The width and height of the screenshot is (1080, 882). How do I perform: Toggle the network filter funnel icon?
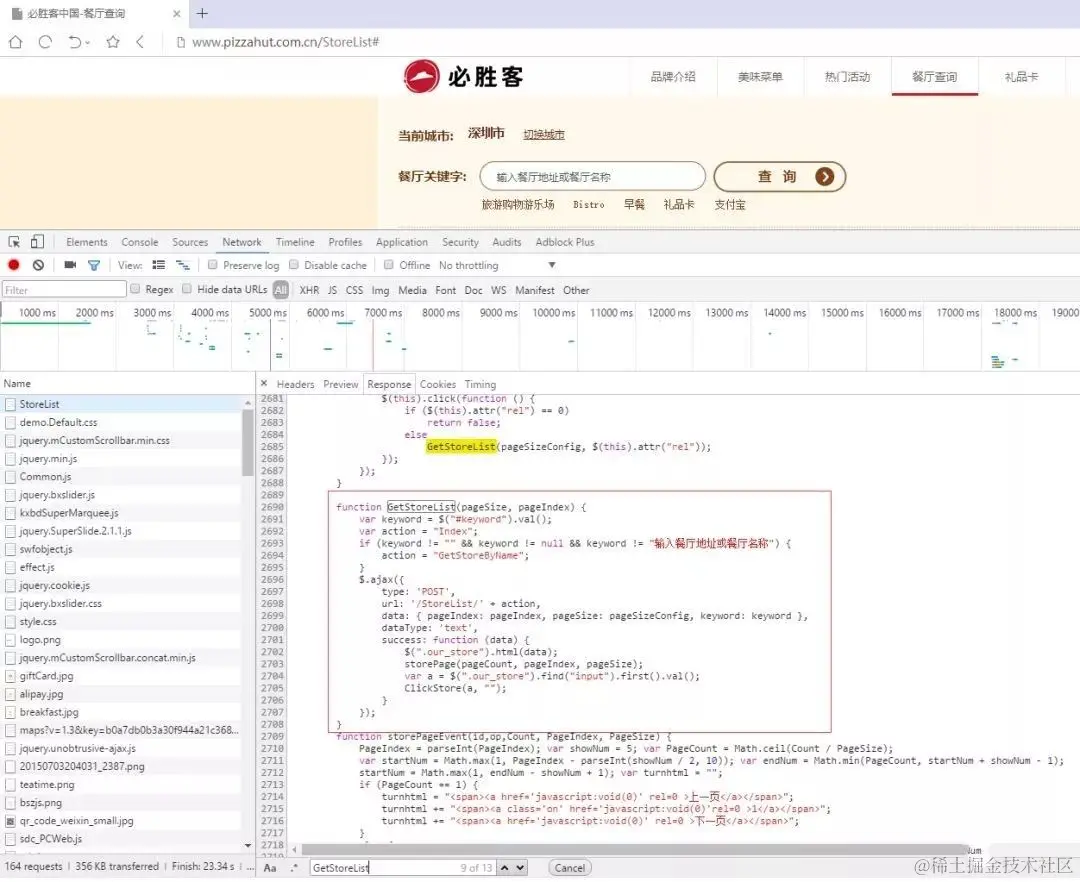coord(94,265)
